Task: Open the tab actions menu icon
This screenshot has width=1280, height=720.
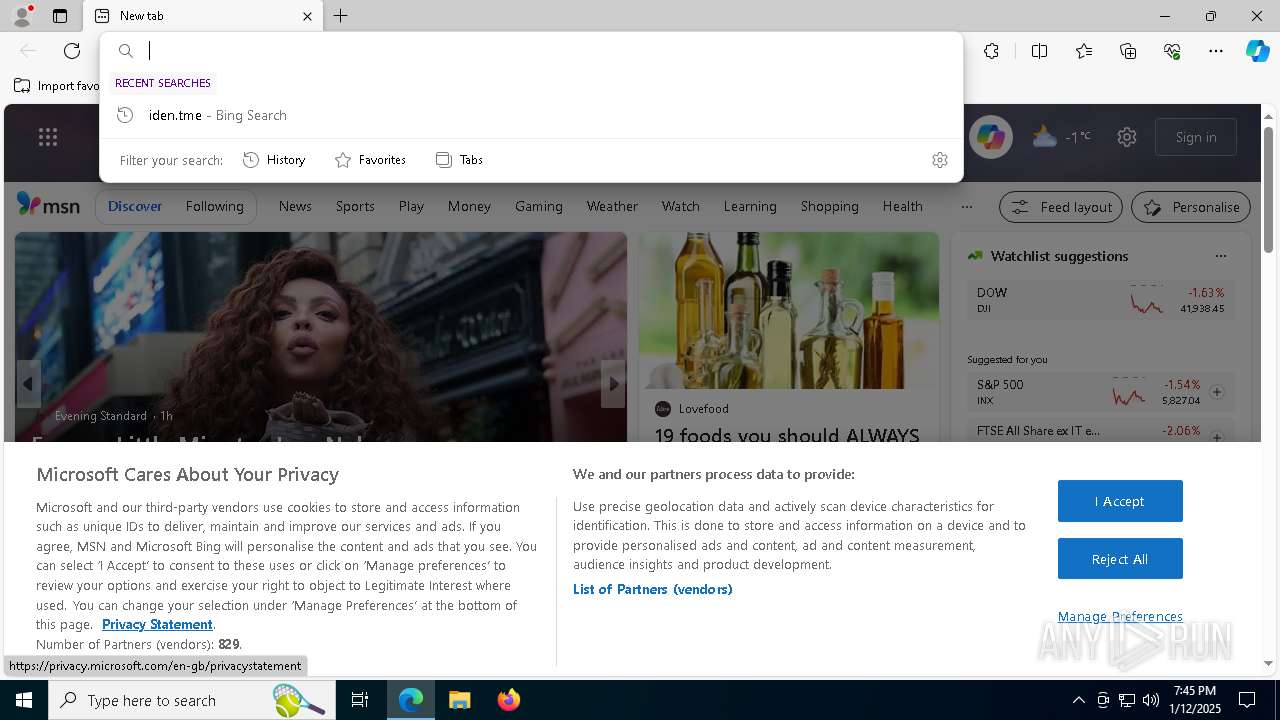Action: 60,16
